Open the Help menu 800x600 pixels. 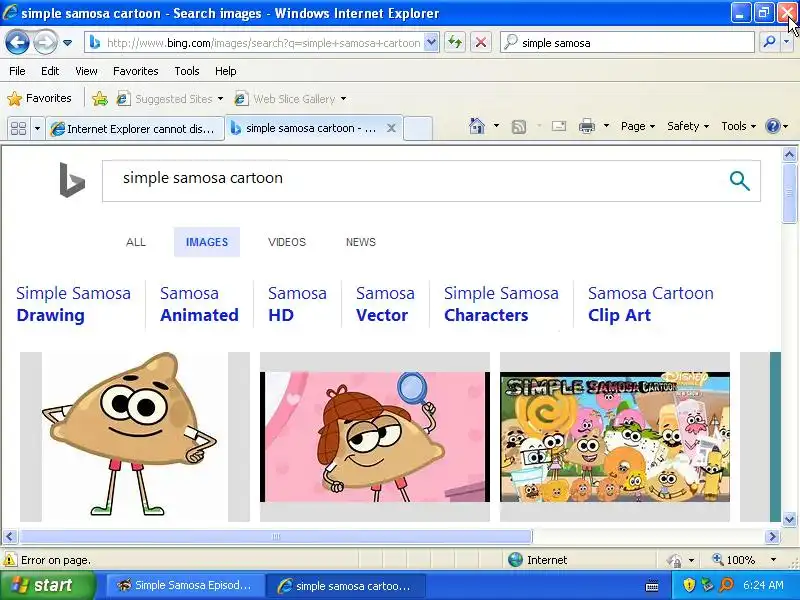[x=226, y=71]
